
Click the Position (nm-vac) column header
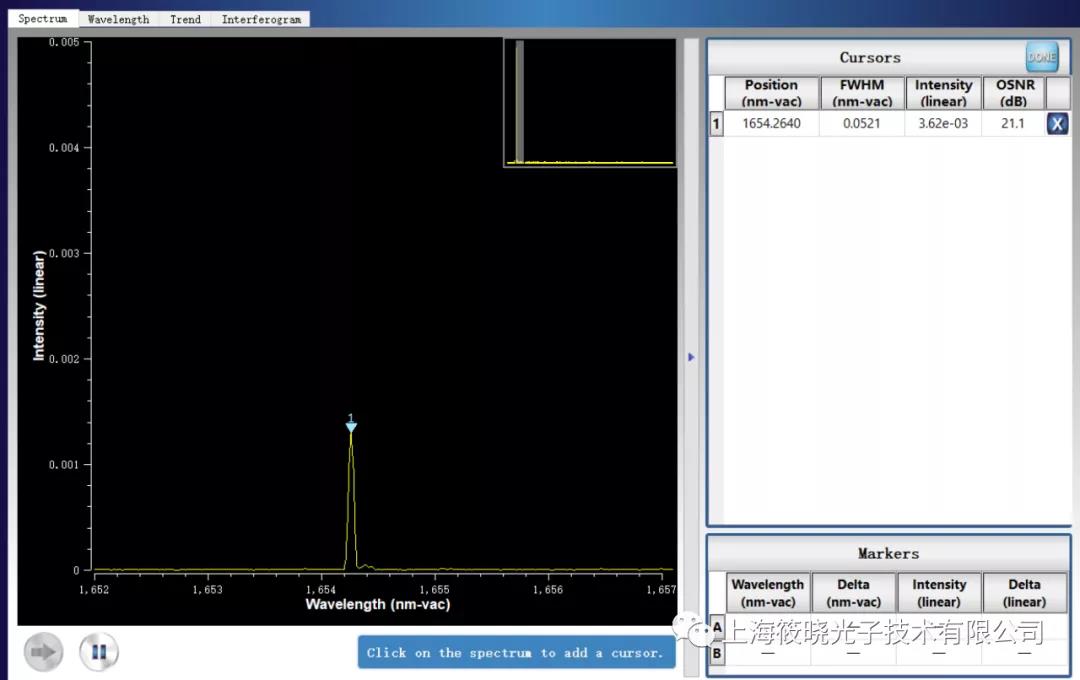click(x=771, y=93)
